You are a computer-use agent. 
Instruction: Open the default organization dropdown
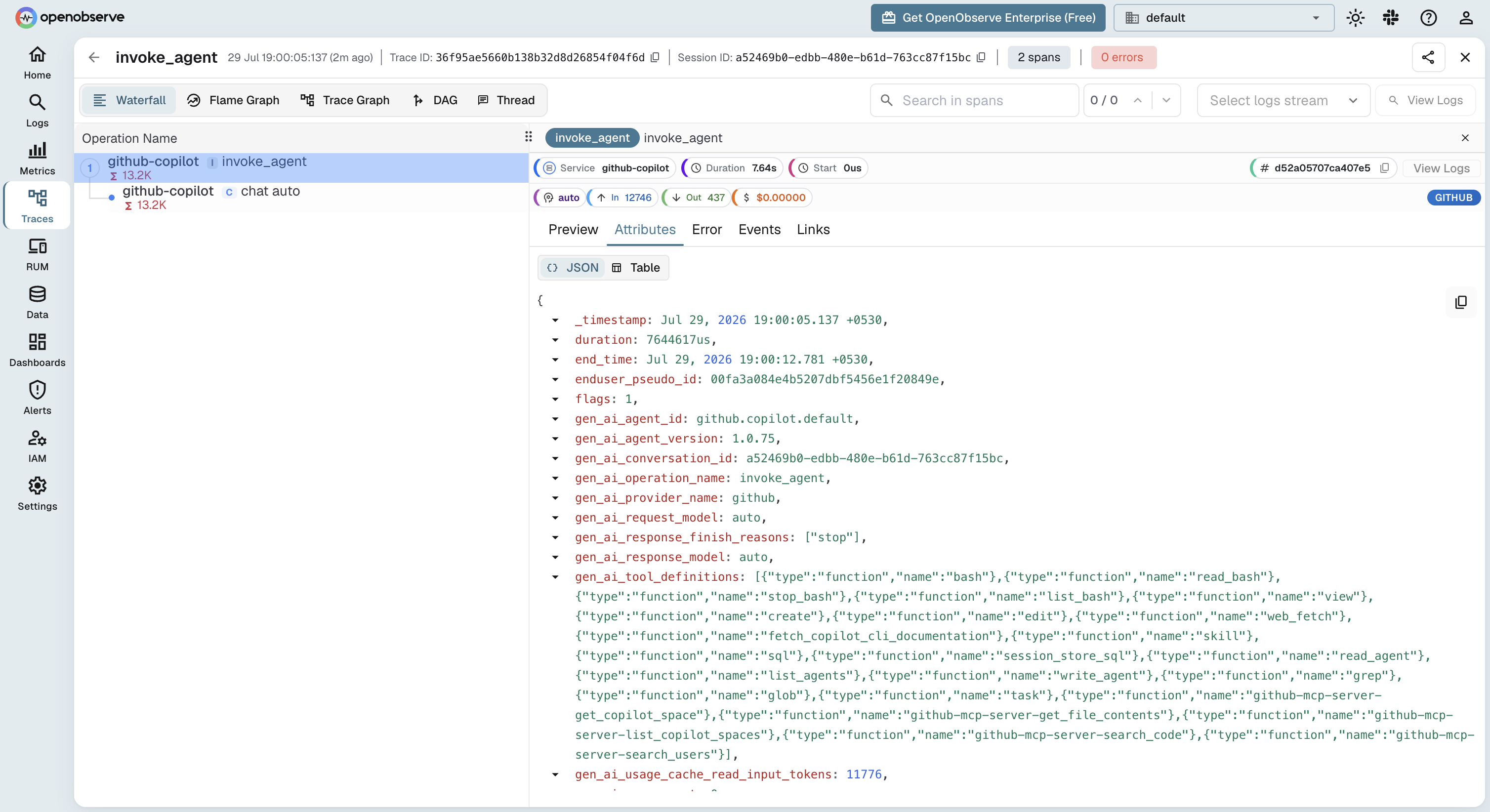pos(1223,17)
